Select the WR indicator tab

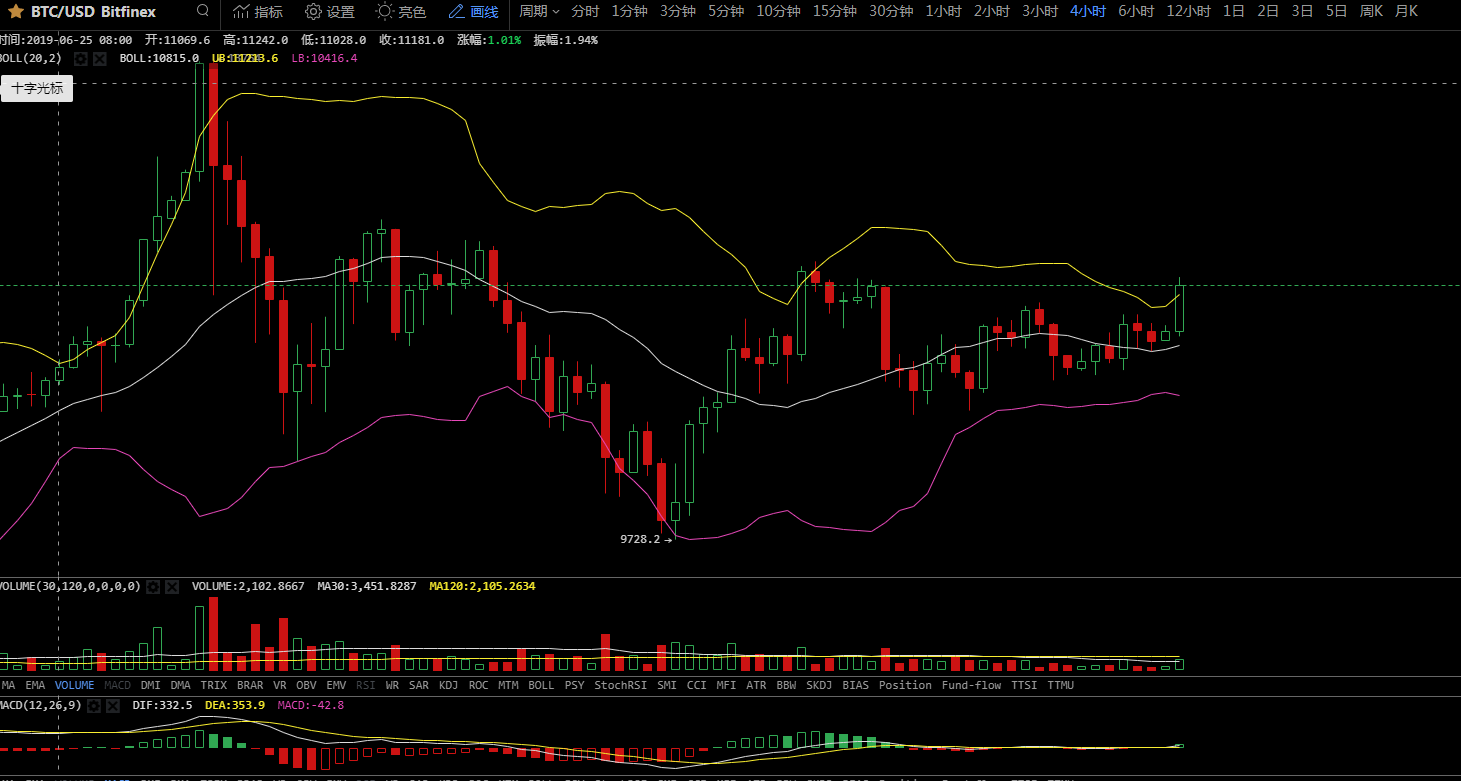pos(392,686)
